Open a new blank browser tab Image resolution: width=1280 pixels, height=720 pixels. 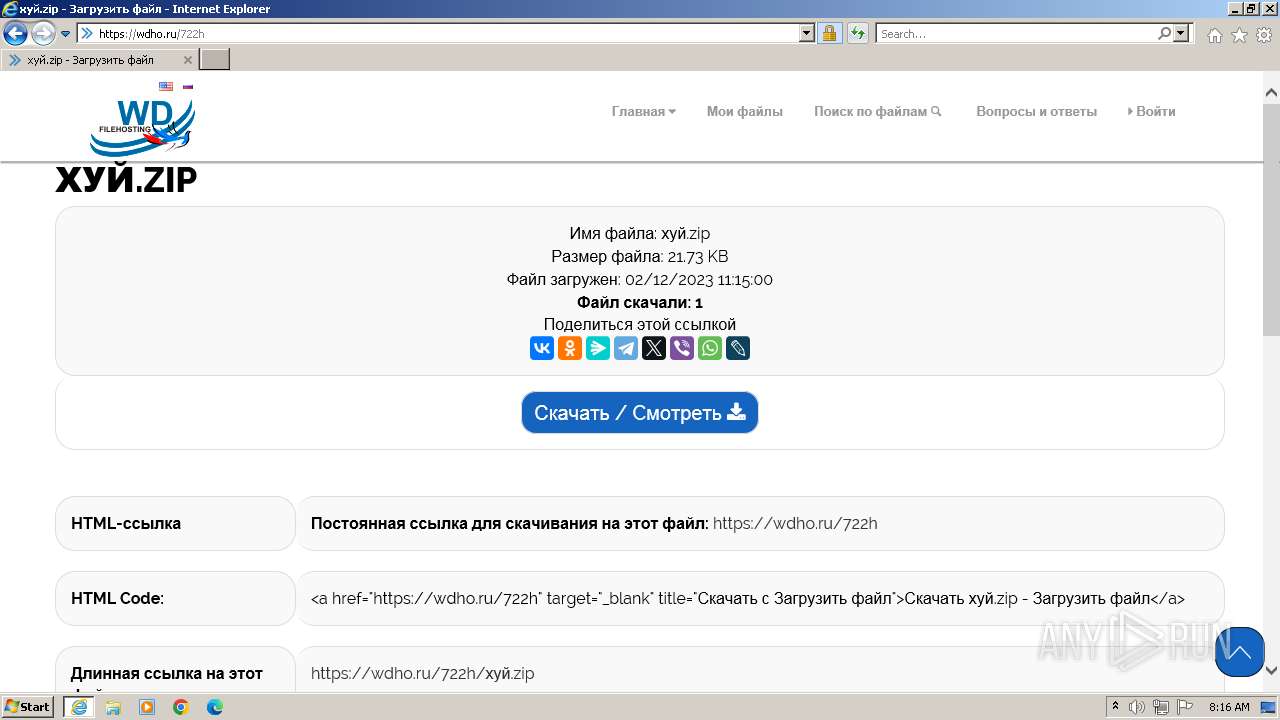click(x=215, y=60)
